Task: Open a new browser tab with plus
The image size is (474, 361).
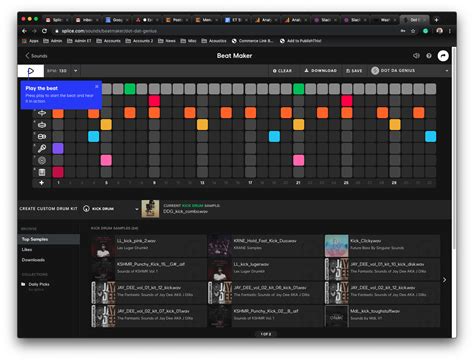Action: pyautogui.click(x=436, y=20)
